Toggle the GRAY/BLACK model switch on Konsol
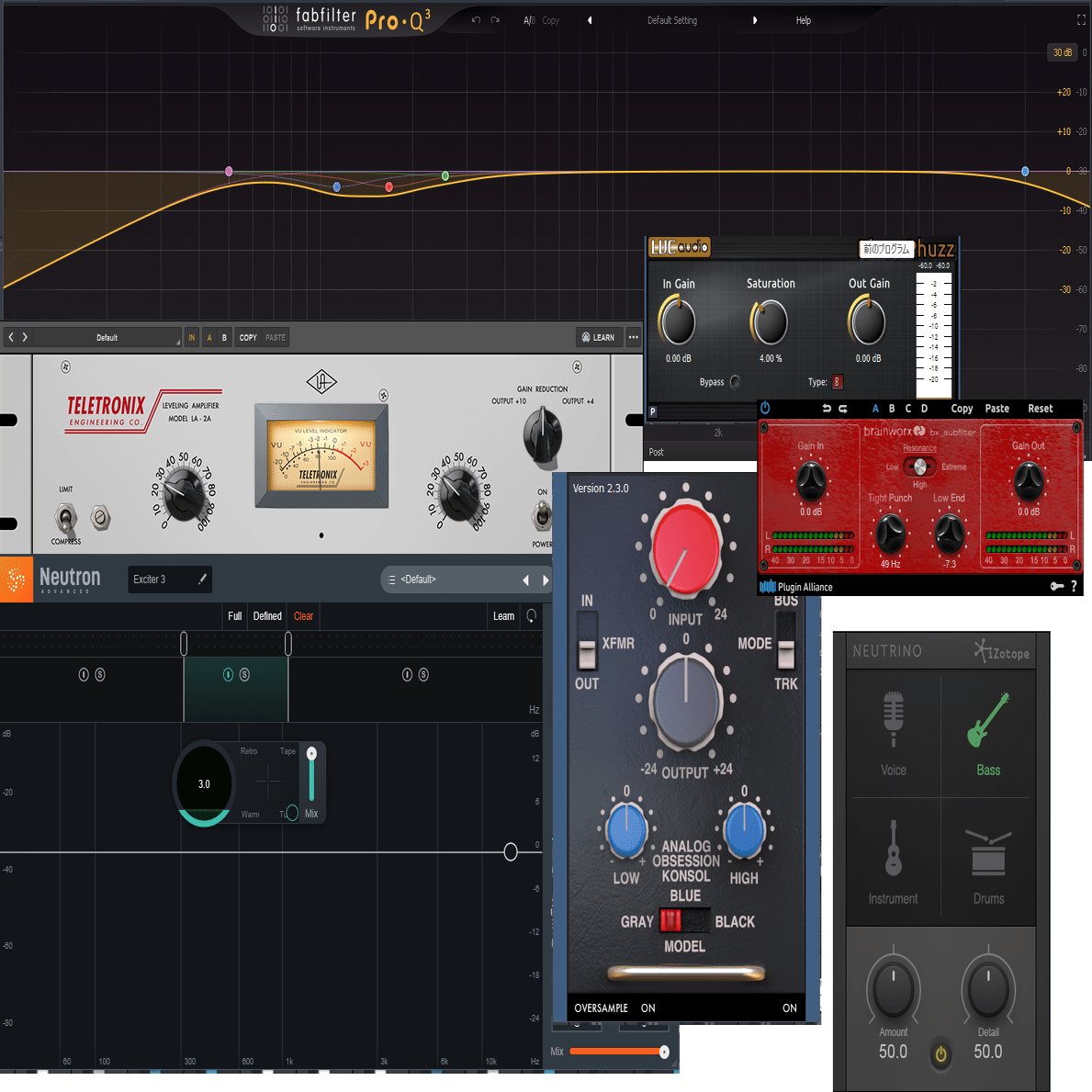 684,920
